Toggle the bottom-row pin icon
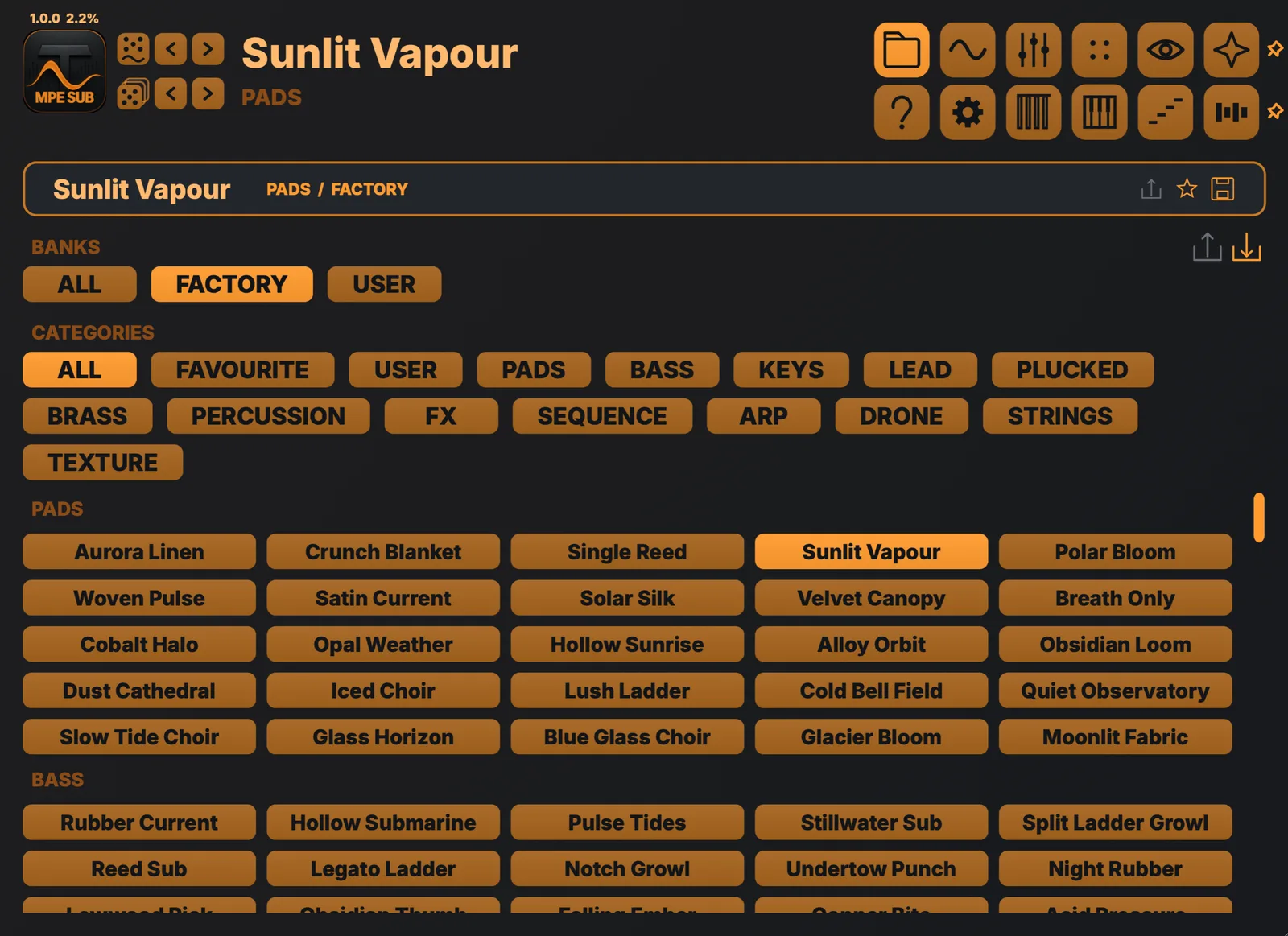 pyautogui.click(x=1275, y=111)
